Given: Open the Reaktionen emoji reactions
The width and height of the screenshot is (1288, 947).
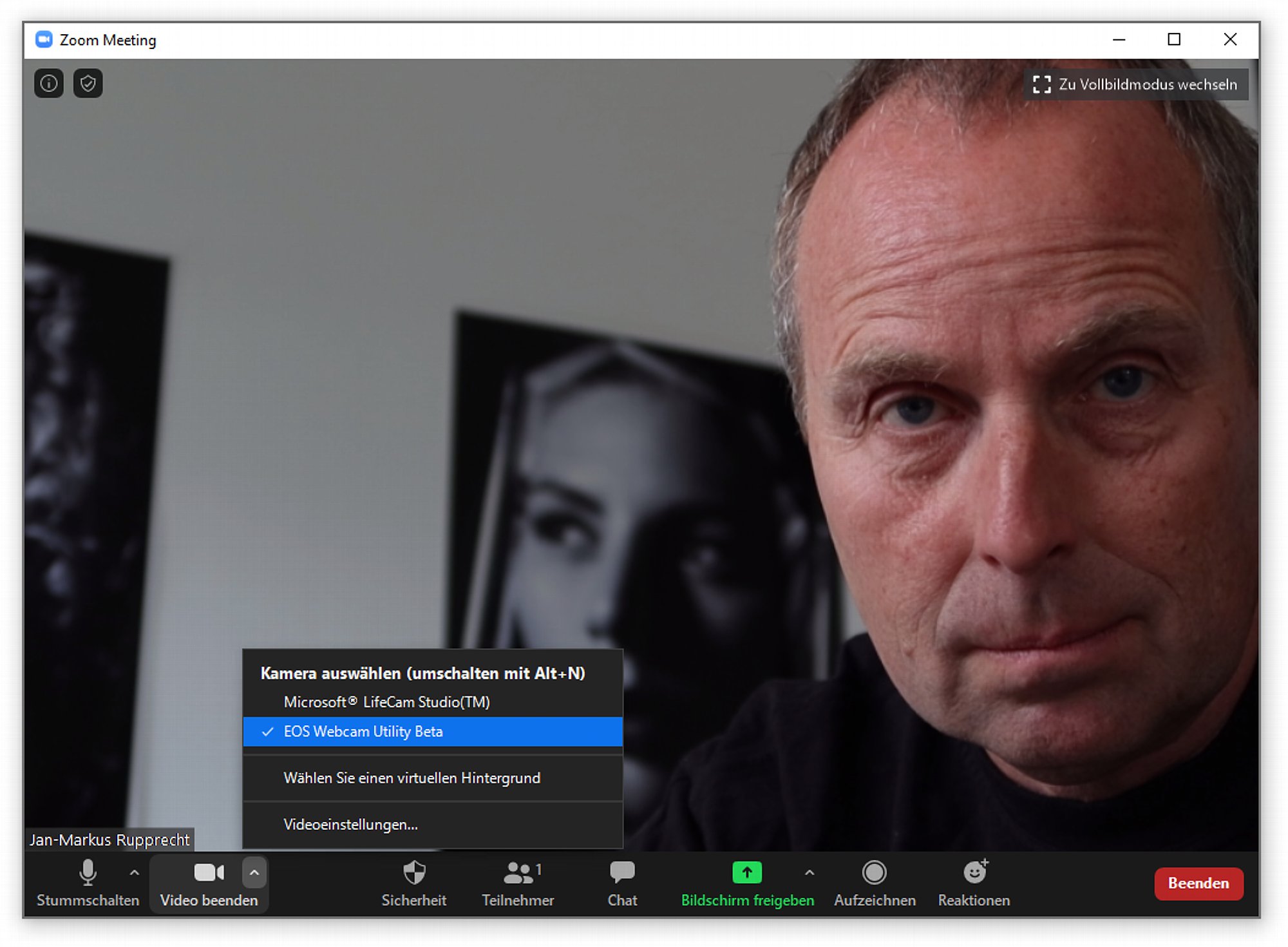Looking at the screenshot, I should [974, 883].
